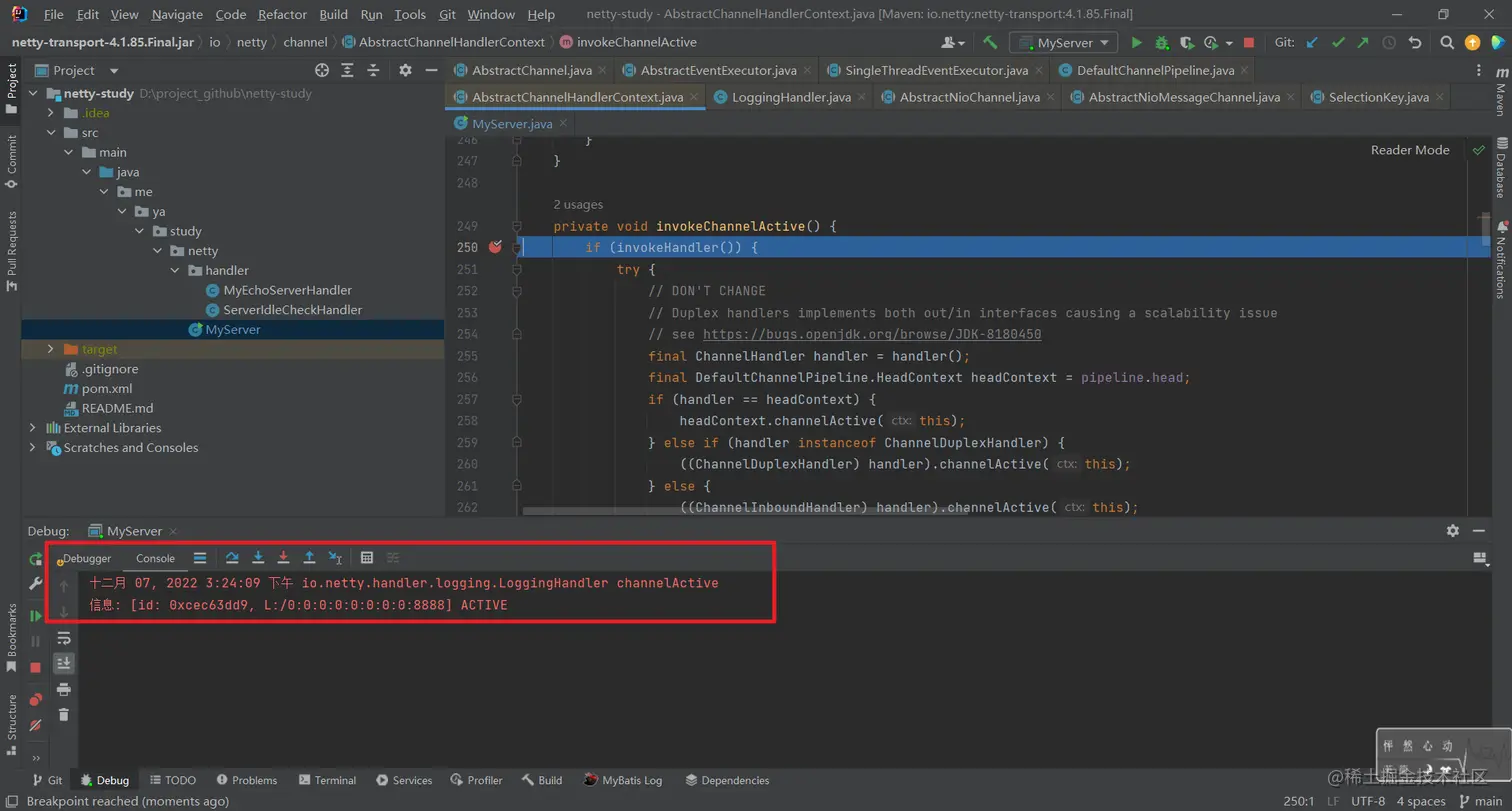Click Git Update Project arrow

1312,43
